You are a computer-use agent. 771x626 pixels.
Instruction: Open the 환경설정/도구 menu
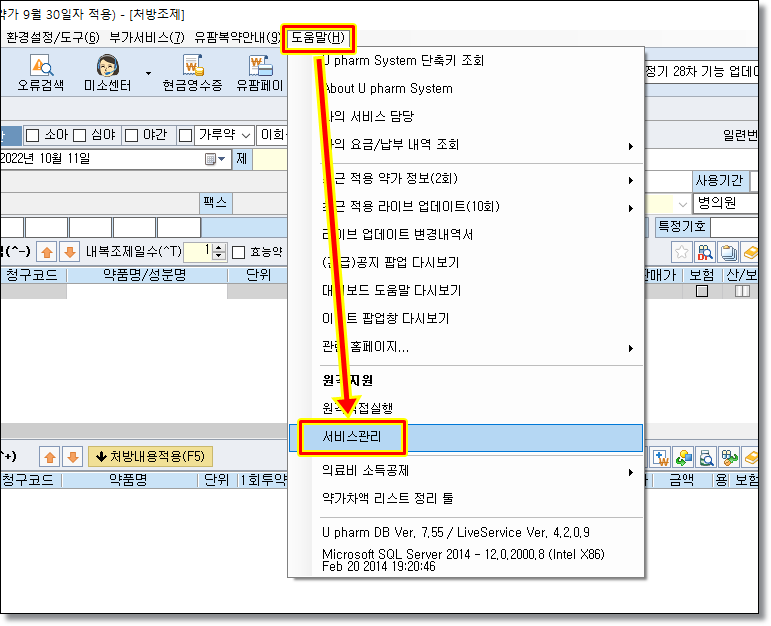[52, 38]
